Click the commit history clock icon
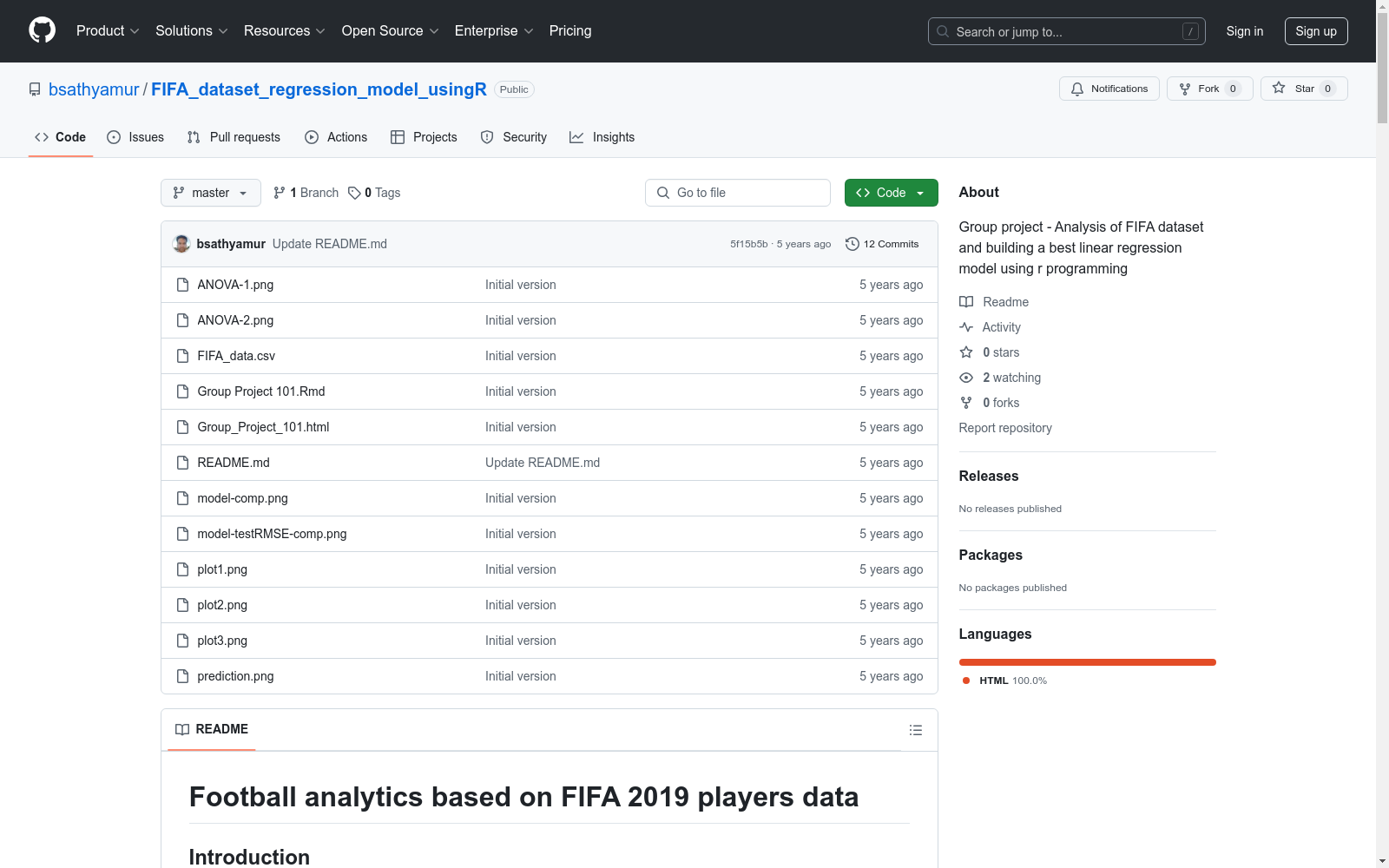 852,244
